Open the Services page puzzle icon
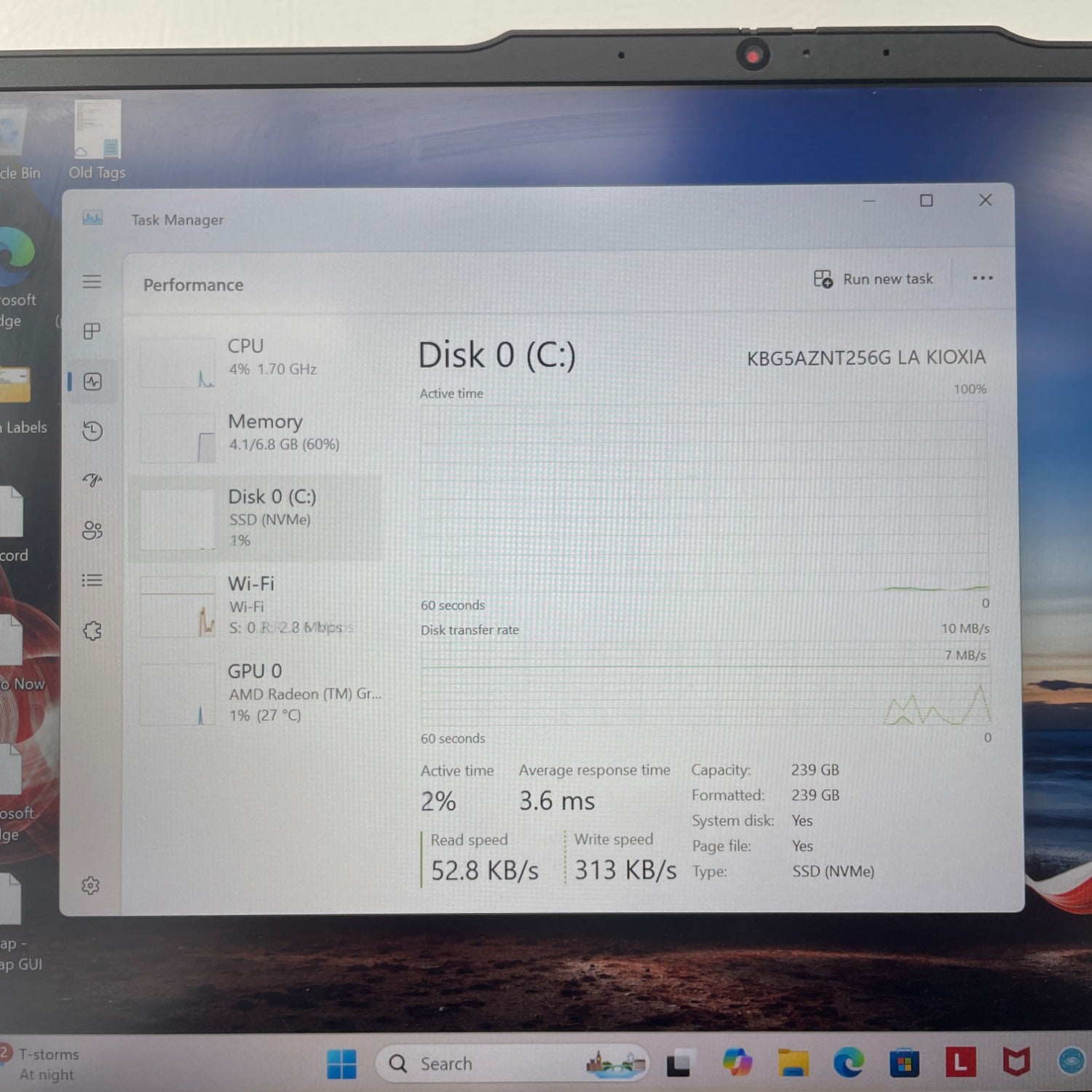The width and height of the screenshot is (1092, 1092). pyautogui.click(x=92, y=630)
